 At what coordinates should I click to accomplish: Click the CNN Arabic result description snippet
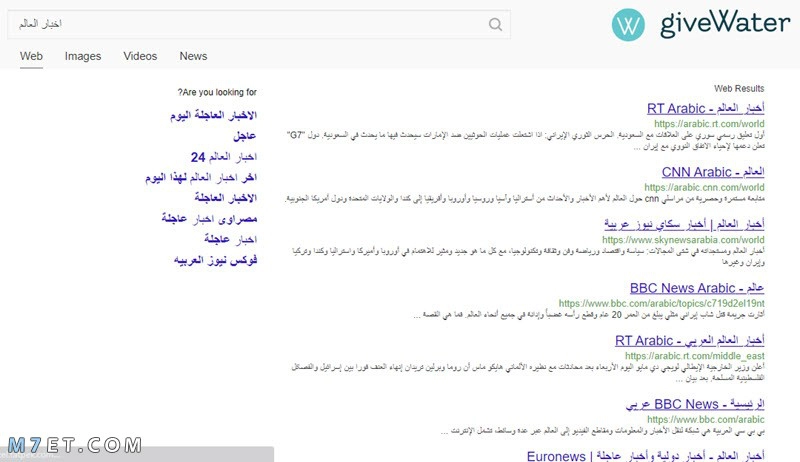[525, 198]
